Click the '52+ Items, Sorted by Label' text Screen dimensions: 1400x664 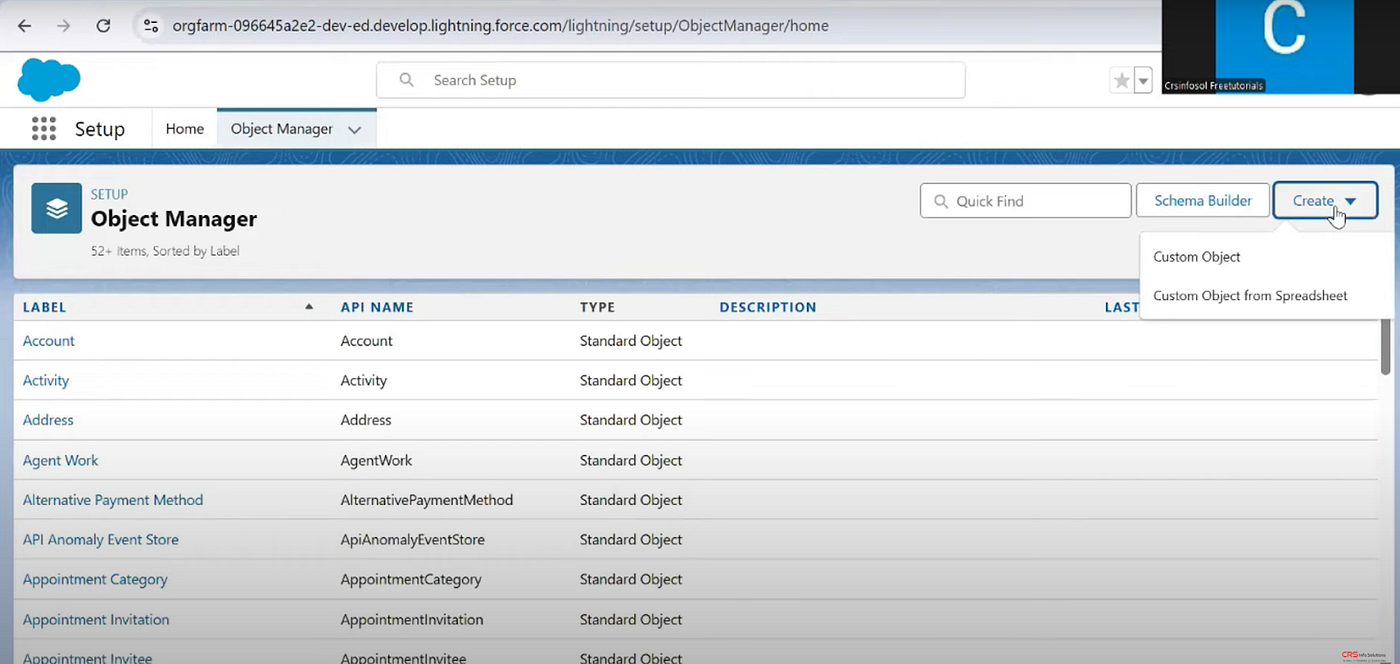tap(165, 251)
